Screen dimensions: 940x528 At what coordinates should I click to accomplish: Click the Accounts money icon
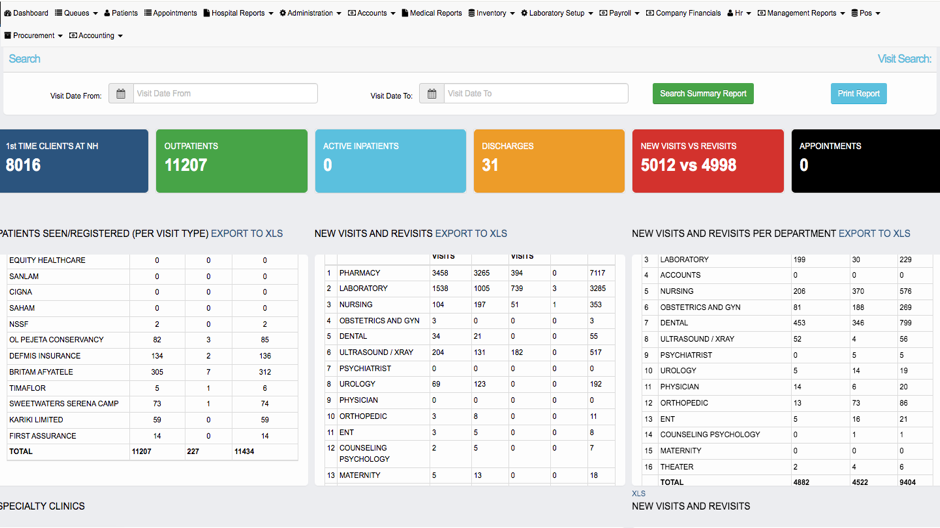point(352,13)
